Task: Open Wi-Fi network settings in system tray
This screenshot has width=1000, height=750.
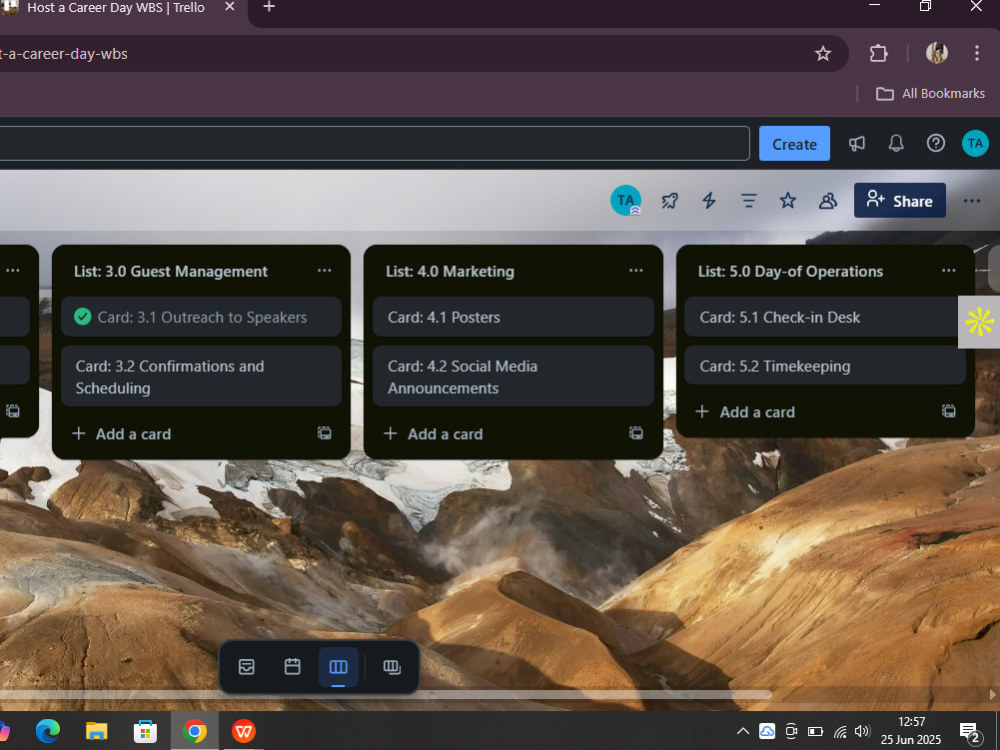Action: 840,731
